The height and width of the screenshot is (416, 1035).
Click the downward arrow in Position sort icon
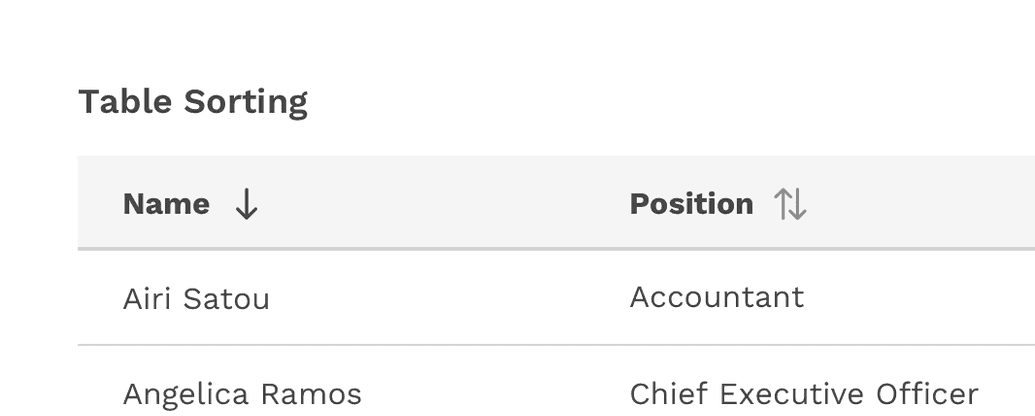pyautogui.click(x=798, y=204)
